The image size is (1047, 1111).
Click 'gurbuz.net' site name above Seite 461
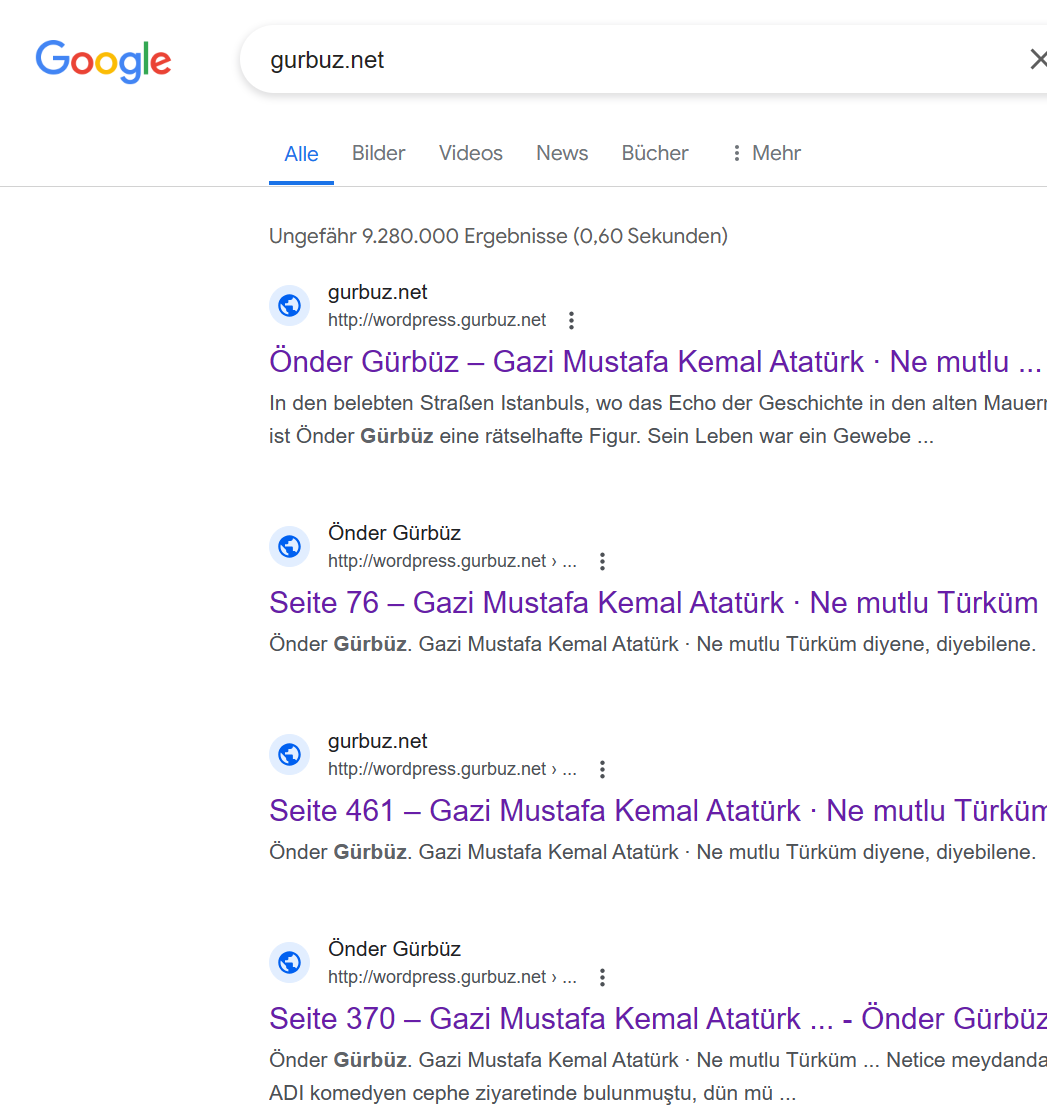[378, 741]
